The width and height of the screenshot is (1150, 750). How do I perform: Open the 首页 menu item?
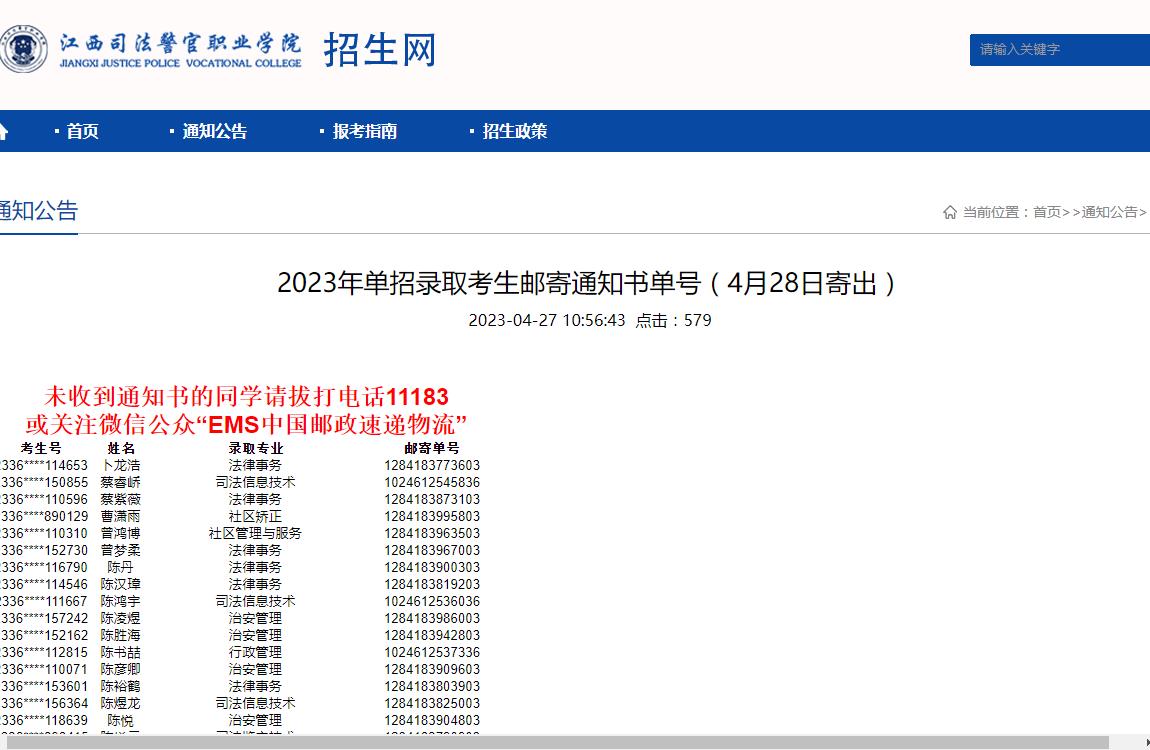point(82,131)
